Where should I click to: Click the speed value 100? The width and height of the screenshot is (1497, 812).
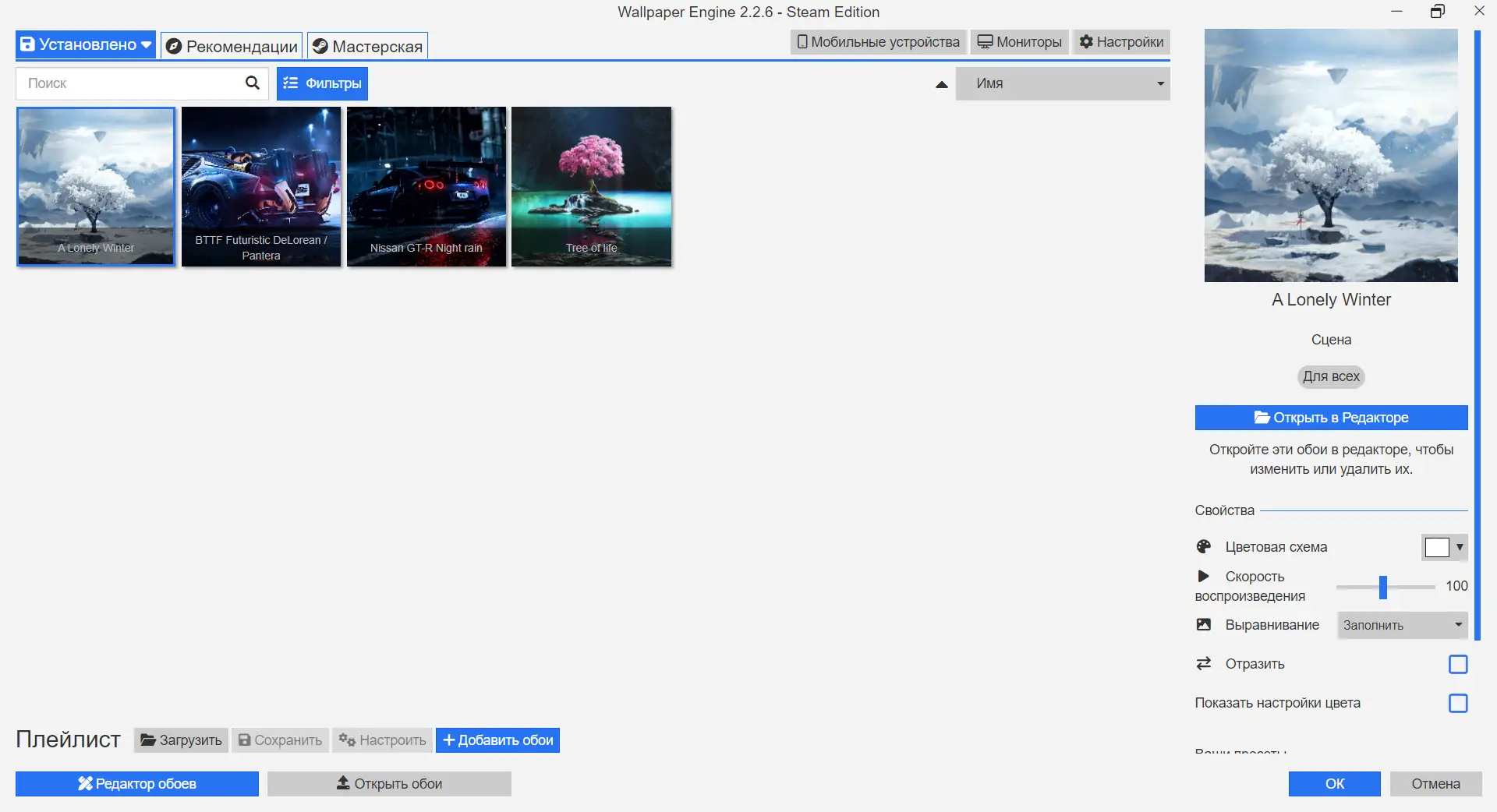click(x=1456, y=586)
